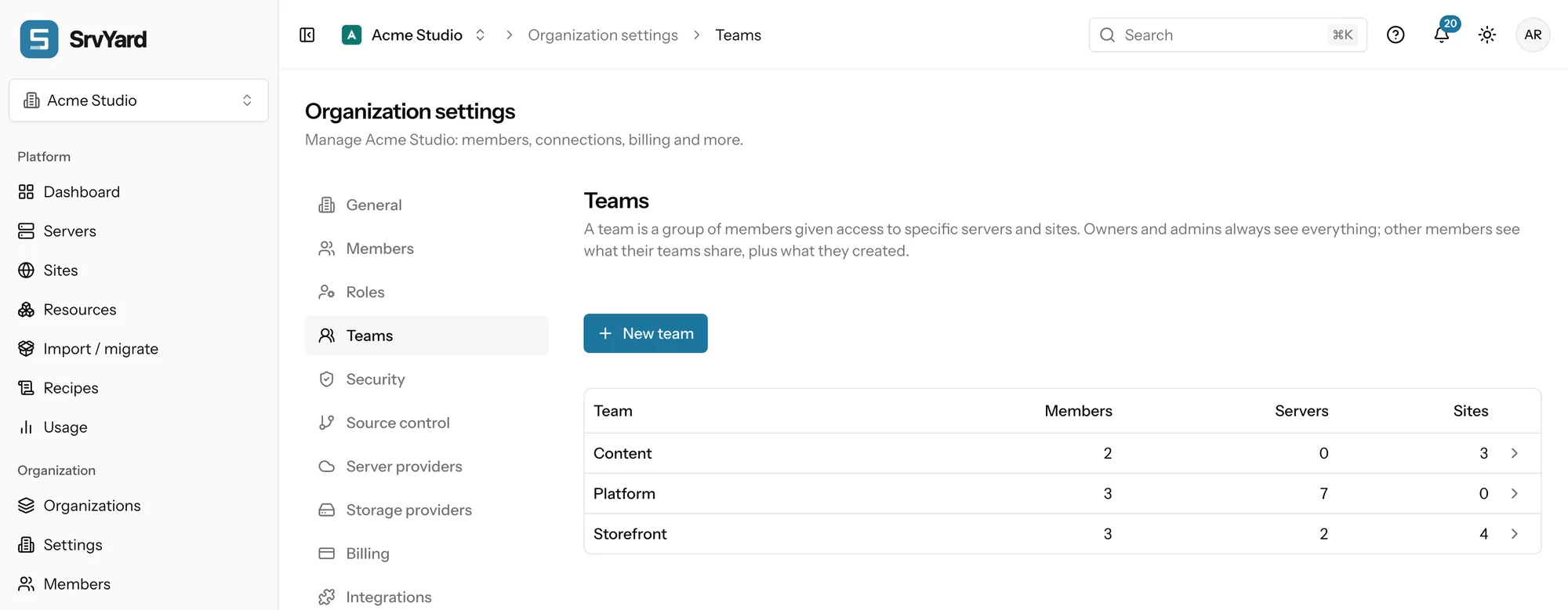Click the SrvYard logo icon

point(39,39)
